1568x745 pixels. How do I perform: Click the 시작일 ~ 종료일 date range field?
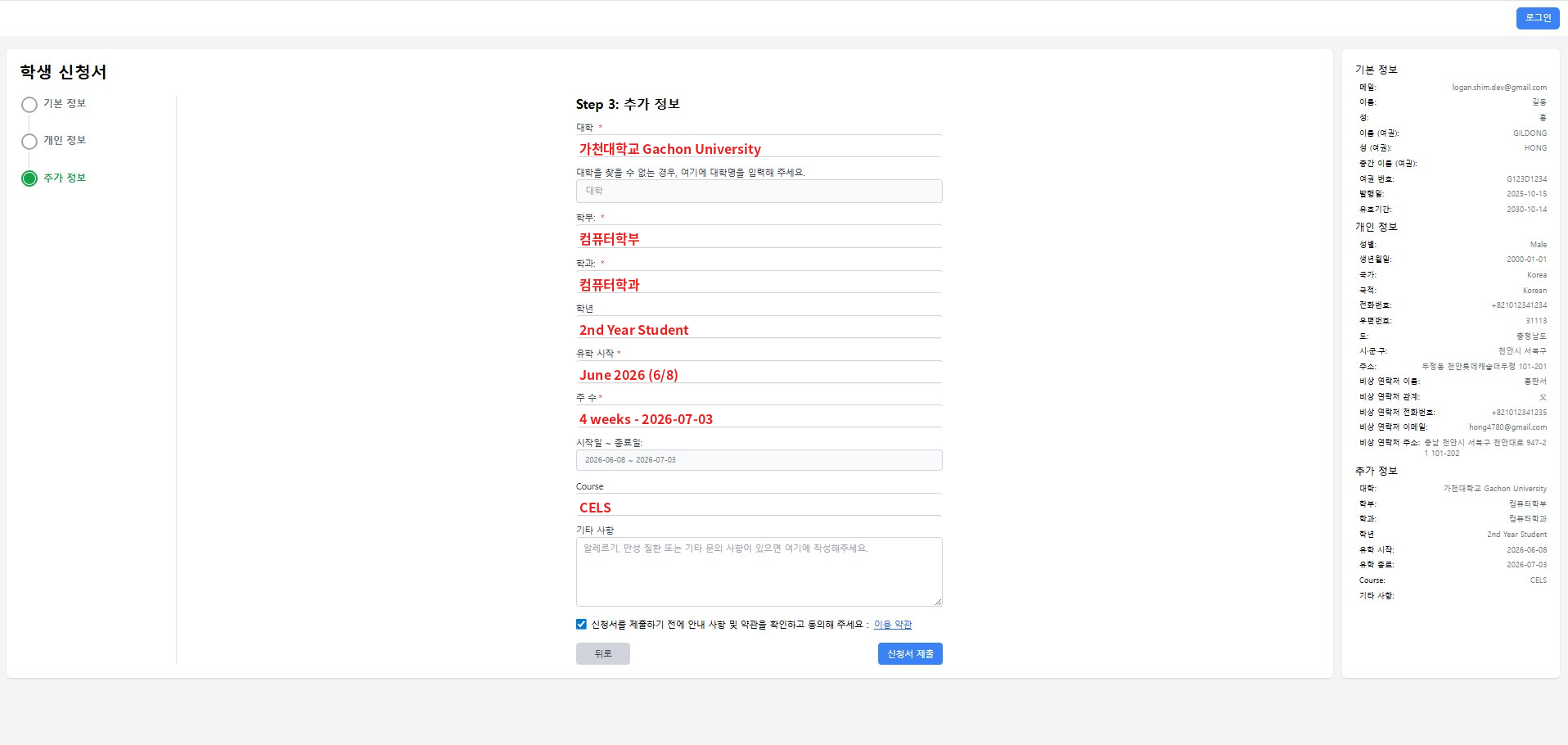pos(759,460)
